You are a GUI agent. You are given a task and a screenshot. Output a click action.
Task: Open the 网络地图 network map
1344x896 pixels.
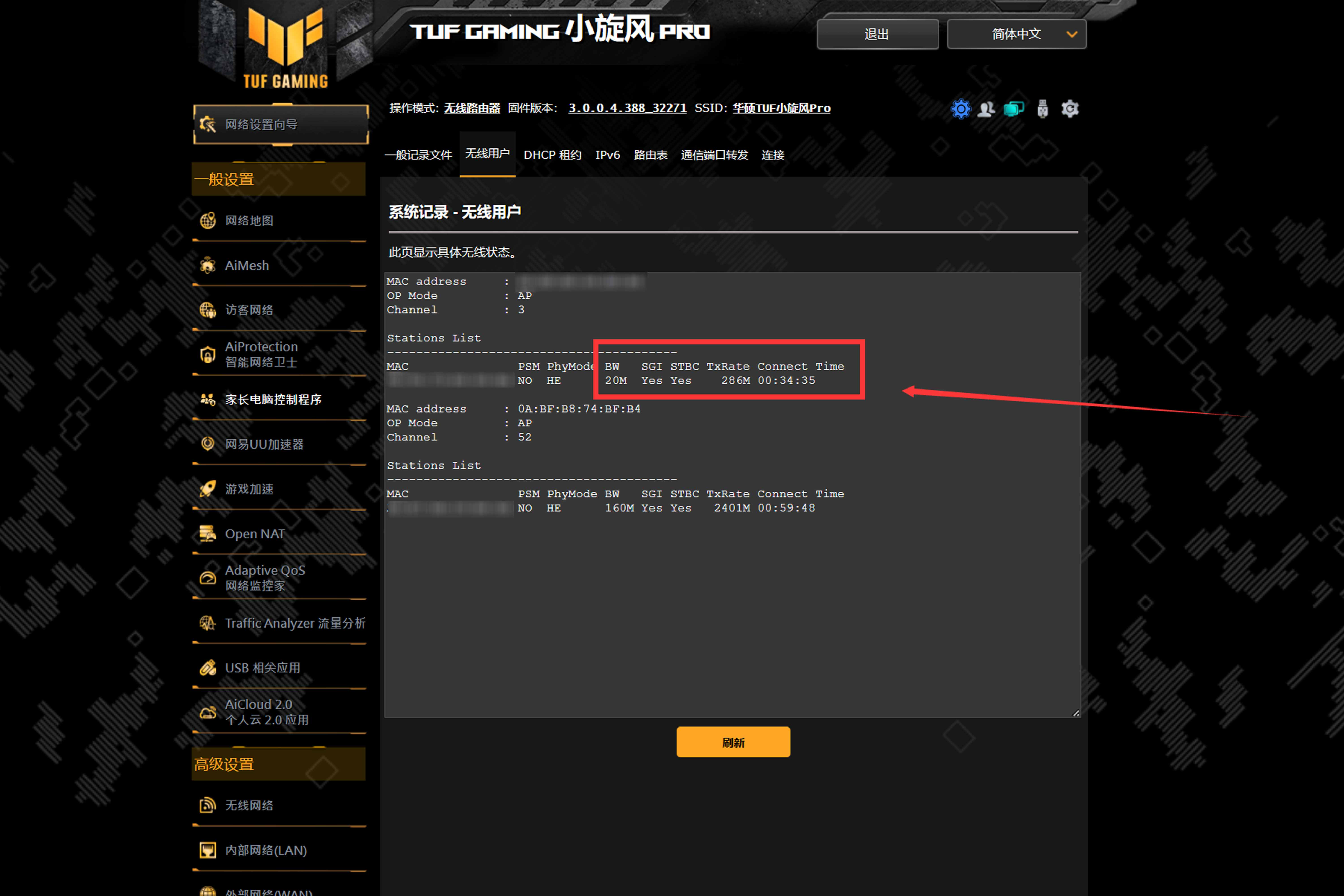[x=249, y=221]
